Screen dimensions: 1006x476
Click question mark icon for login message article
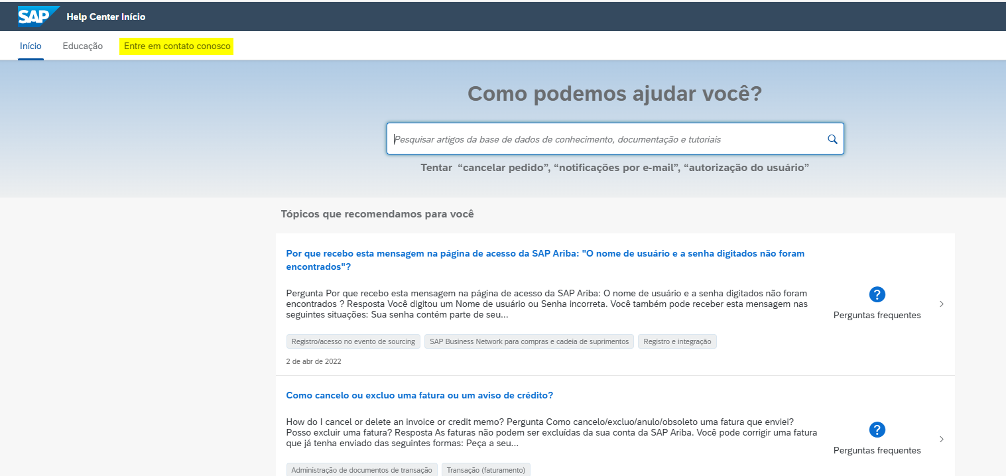tap(877, 294)
